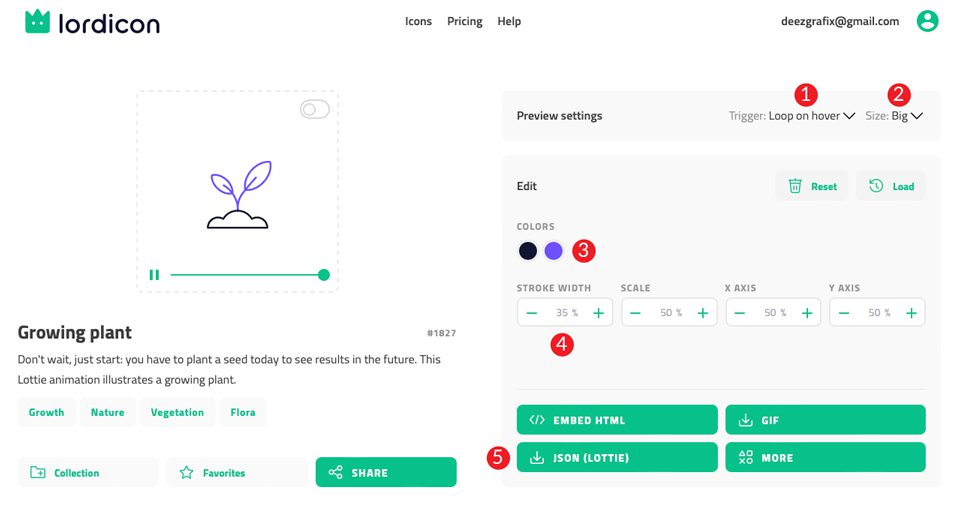Increase the stroke width value
960x510 pixels.
click(x=599, y=313)
